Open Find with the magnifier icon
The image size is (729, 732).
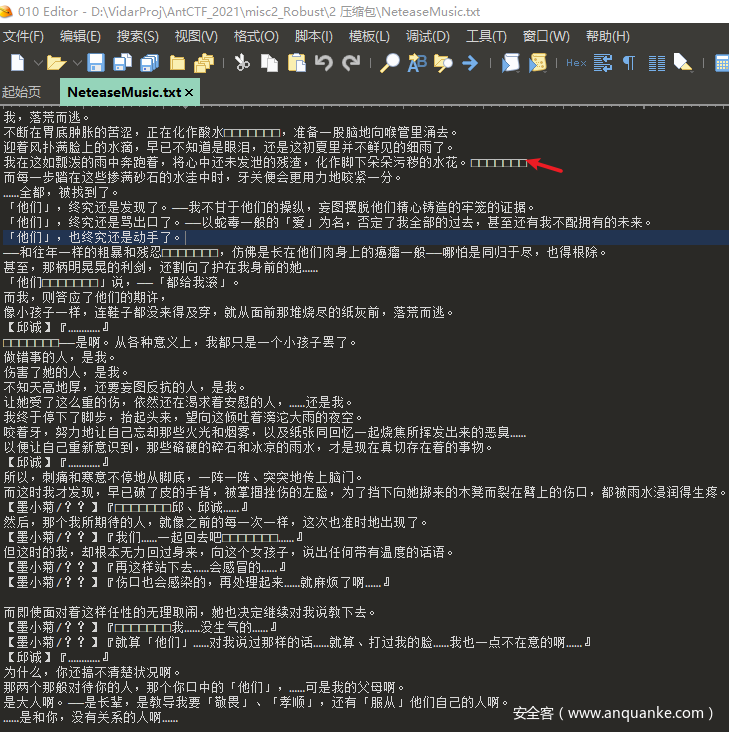tap(390, 63)
